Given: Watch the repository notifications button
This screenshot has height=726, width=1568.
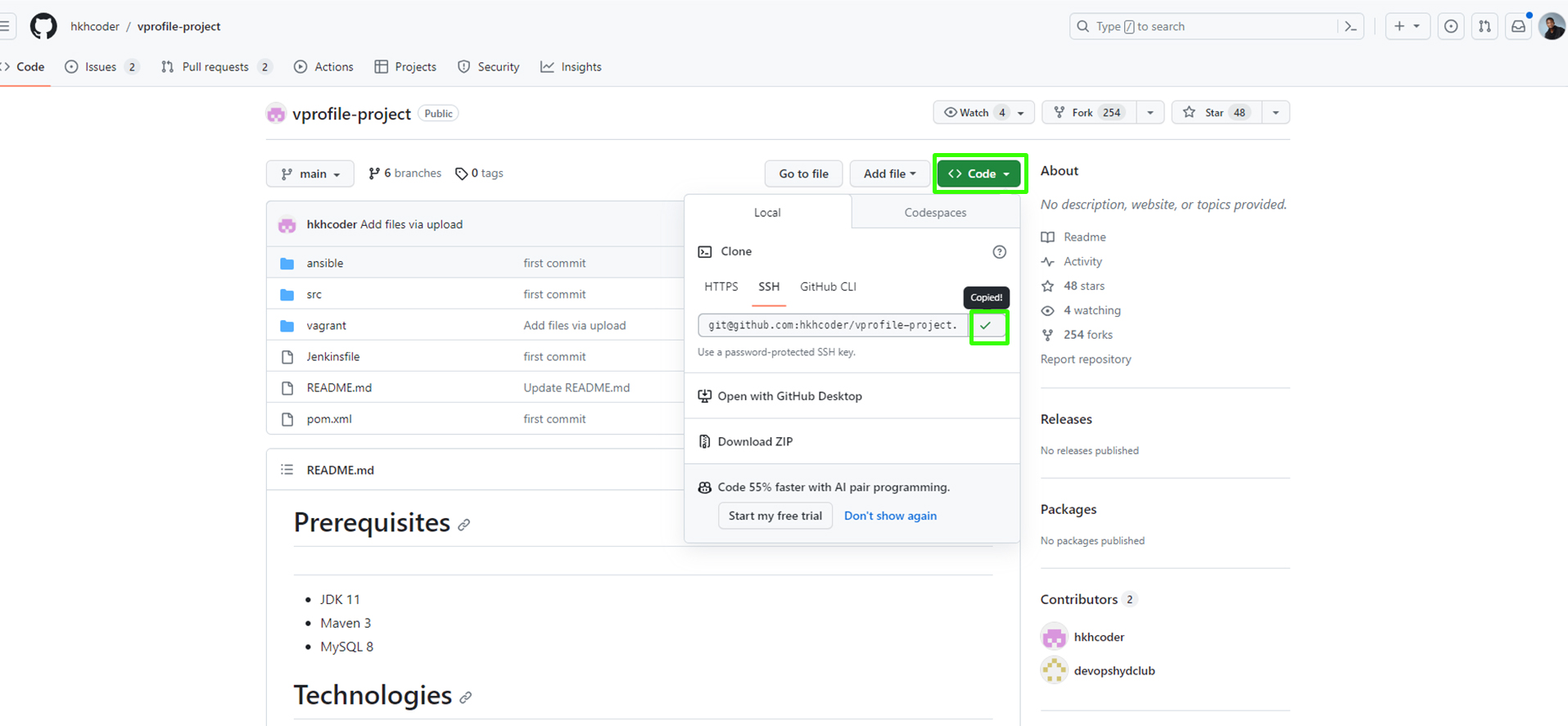Looking at the screenshot, I should pos(983,112).
